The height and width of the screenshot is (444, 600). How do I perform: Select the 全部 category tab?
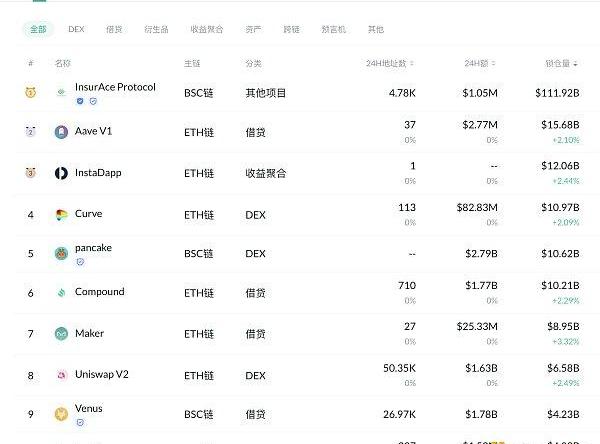coord(38,29)
